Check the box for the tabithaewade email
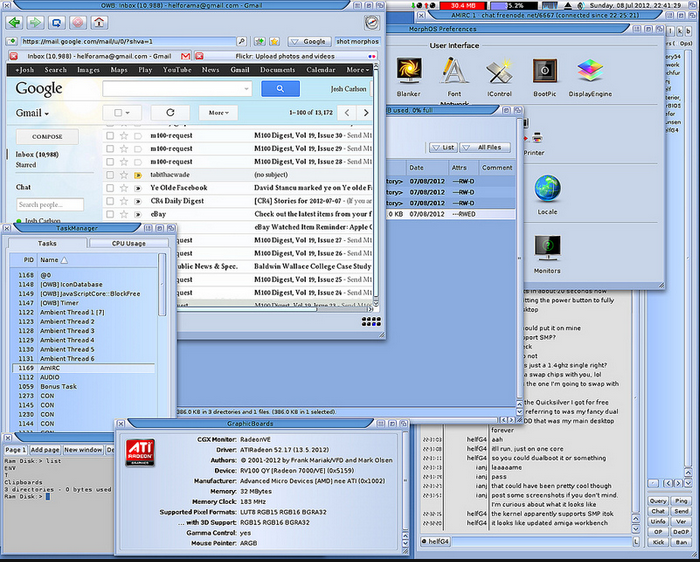 coord(110,175)
